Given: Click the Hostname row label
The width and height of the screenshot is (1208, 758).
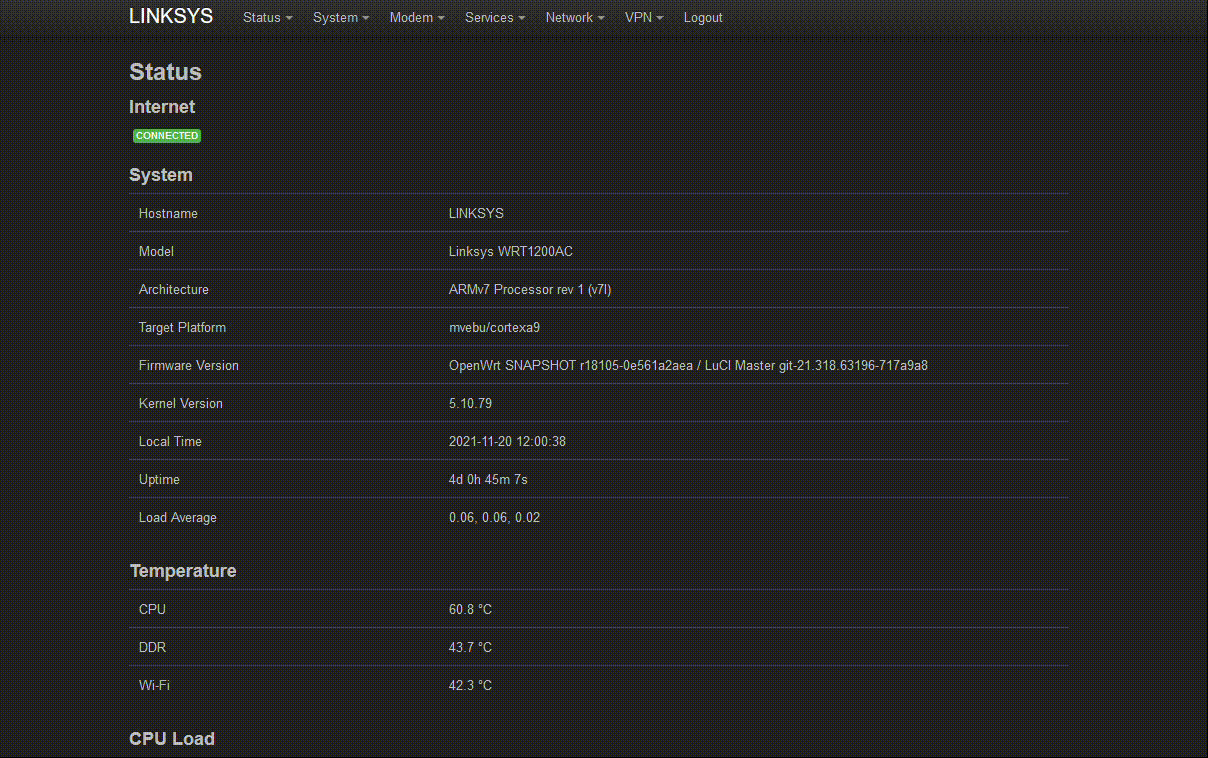Looking at the screenshot, I should point(168,213).
